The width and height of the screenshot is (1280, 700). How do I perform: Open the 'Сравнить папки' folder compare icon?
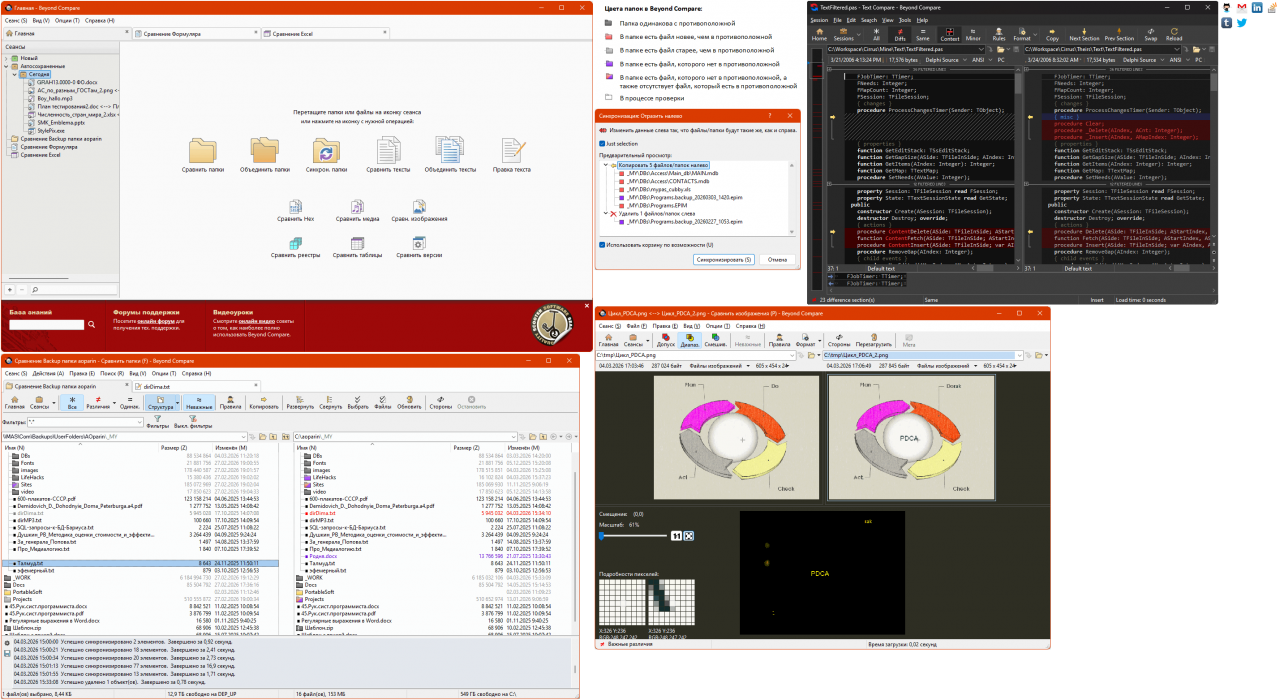(x=202, y=151)
